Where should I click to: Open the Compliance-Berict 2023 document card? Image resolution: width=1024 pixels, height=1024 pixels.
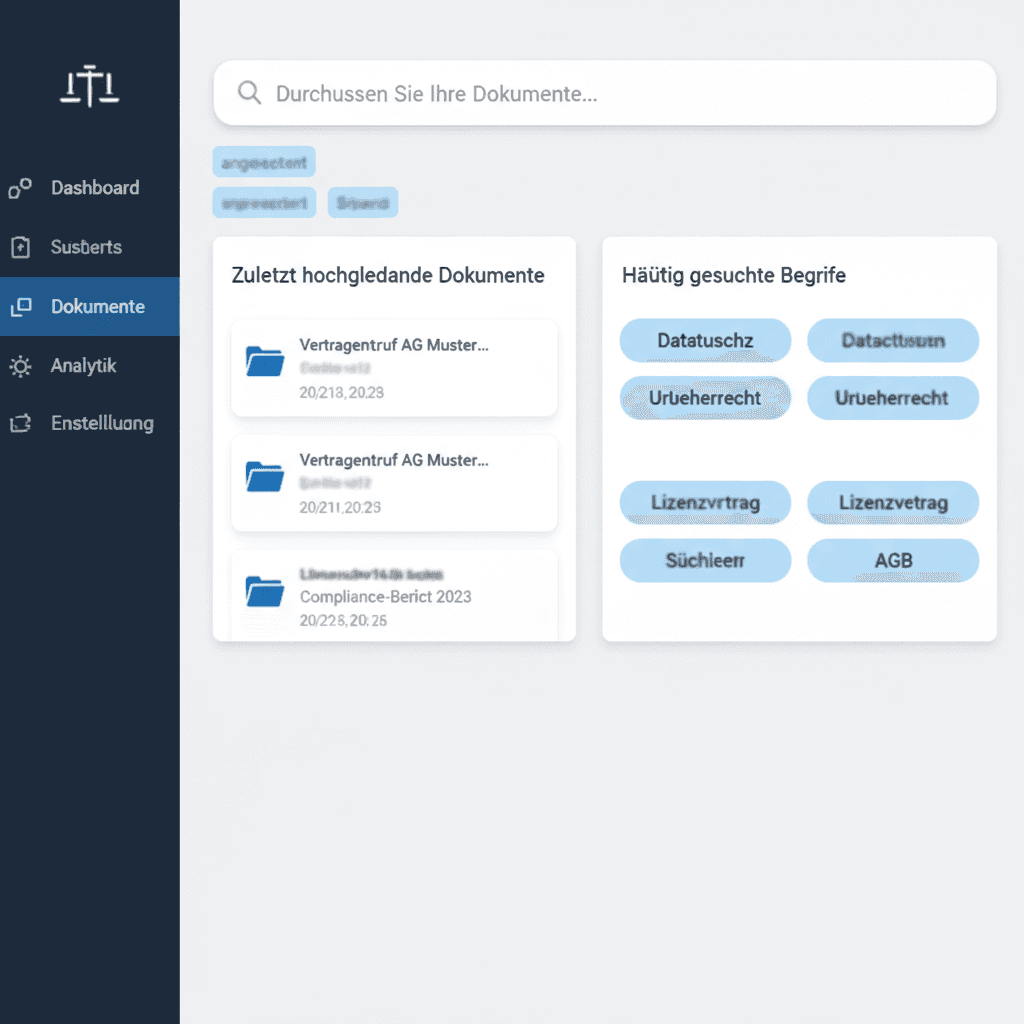click(394, 595)
